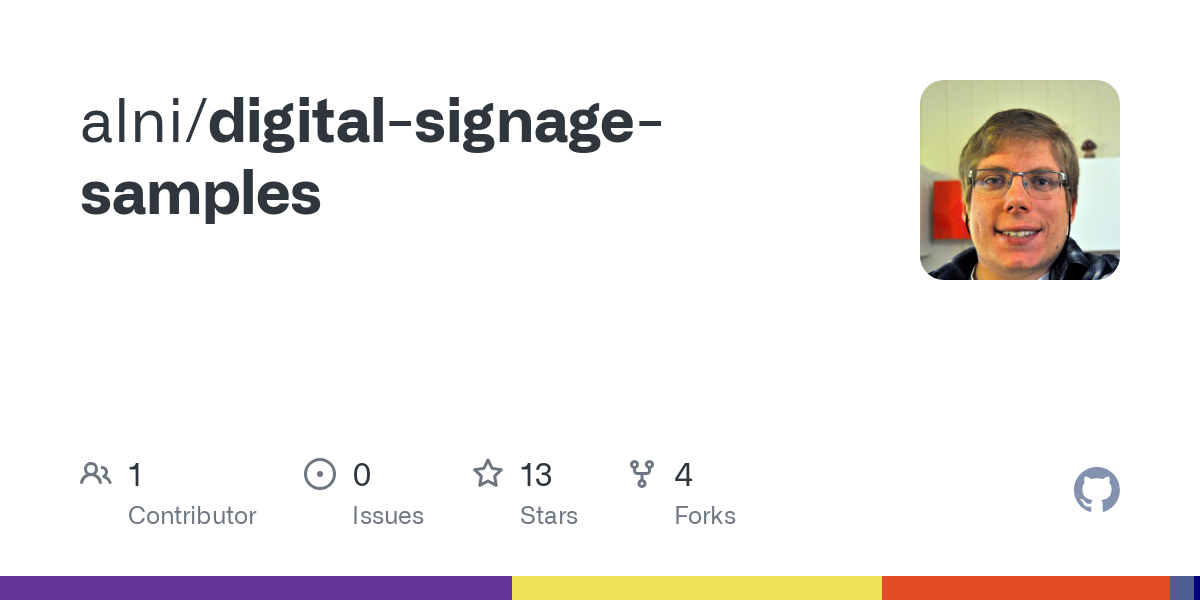Select the Contributor label
Image resolution: width=1200 pixels, height=600 pixels.
click(x=192, y=516)
